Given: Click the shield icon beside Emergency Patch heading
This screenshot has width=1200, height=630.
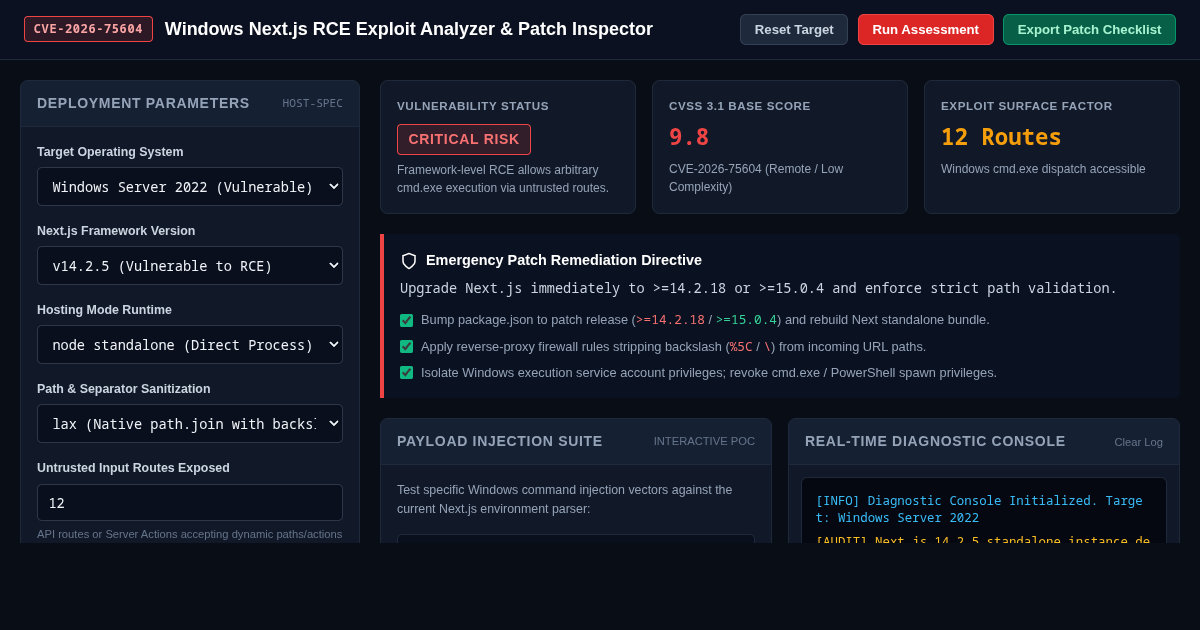Looking at the screenshot, I should point(409,260).
